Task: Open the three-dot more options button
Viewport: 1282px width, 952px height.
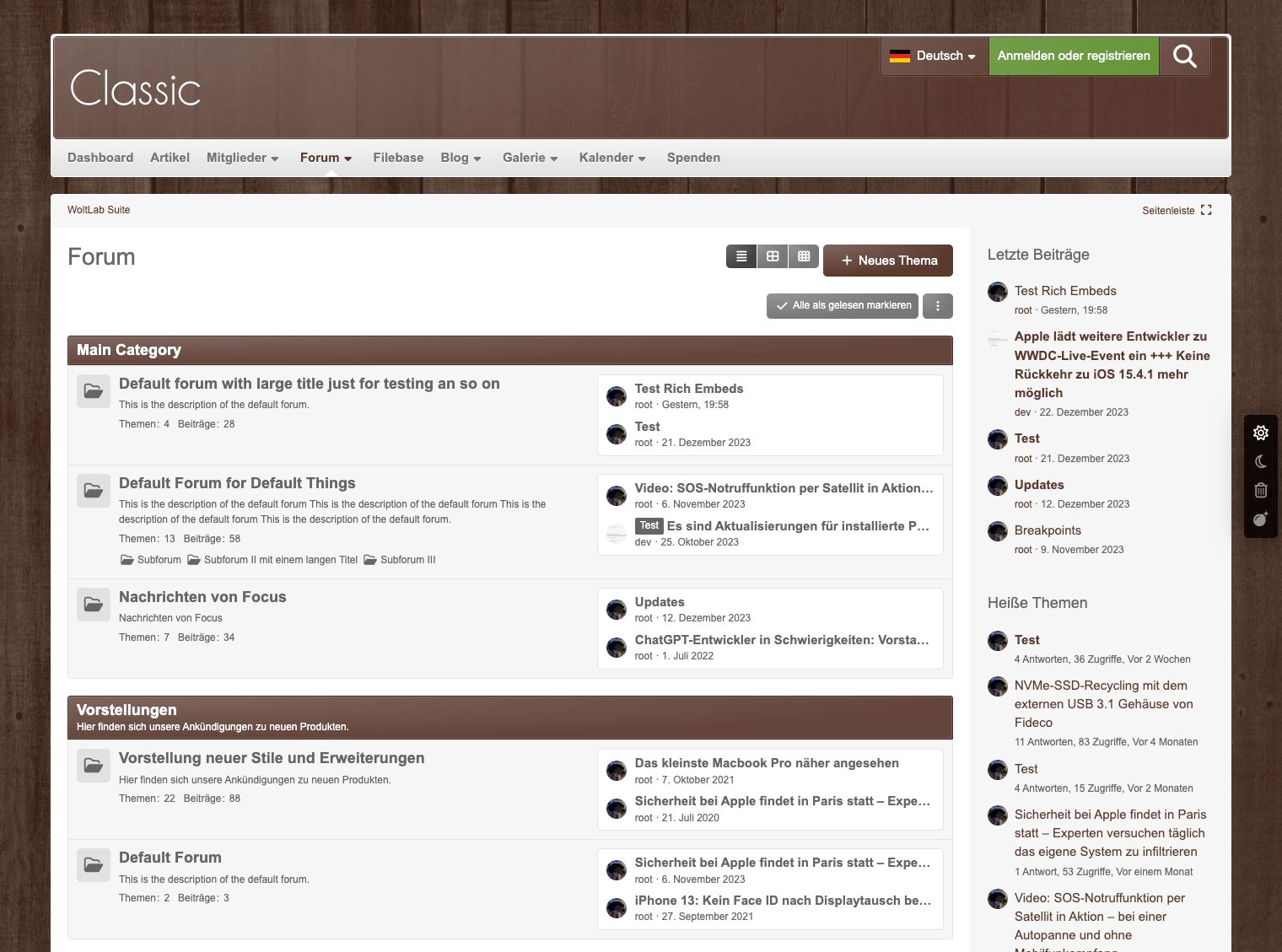Action: point(938,306)
